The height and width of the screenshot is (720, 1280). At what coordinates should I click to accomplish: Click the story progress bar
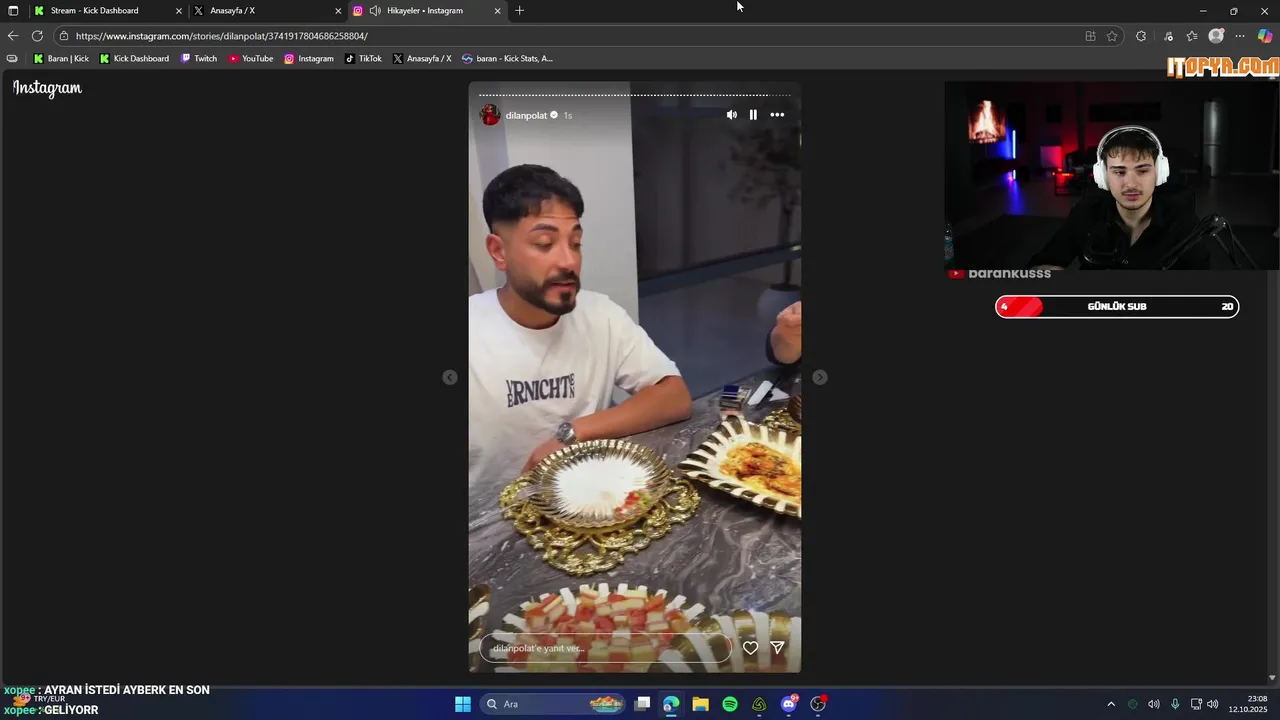click(635, 95)
